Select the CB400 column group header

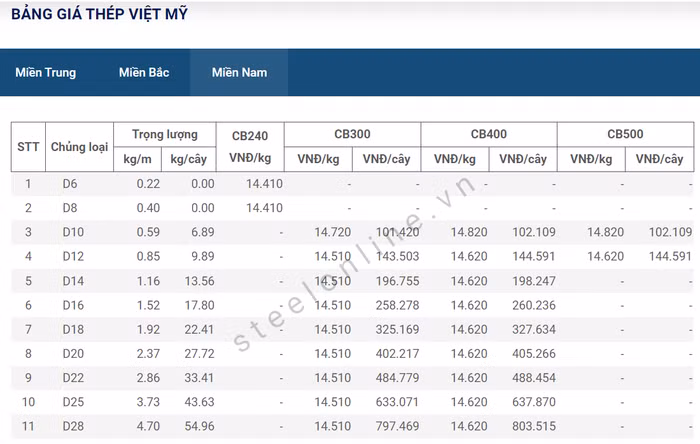click(488, 134)
